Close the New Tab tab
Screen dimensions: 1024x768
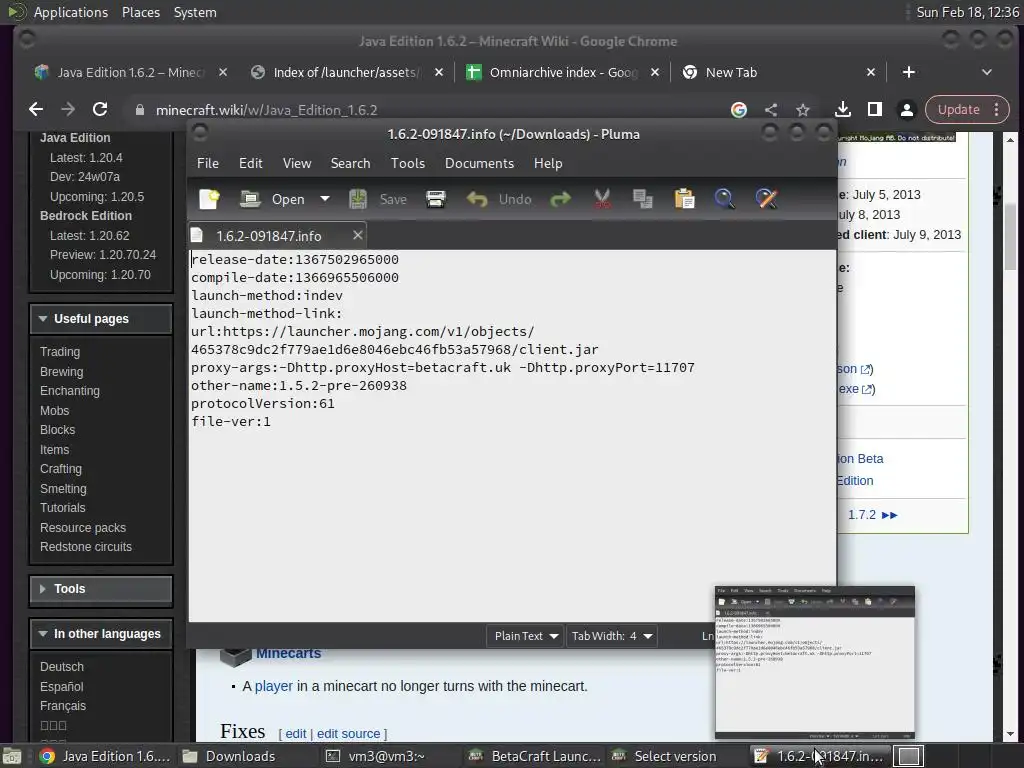pos(871,72)
